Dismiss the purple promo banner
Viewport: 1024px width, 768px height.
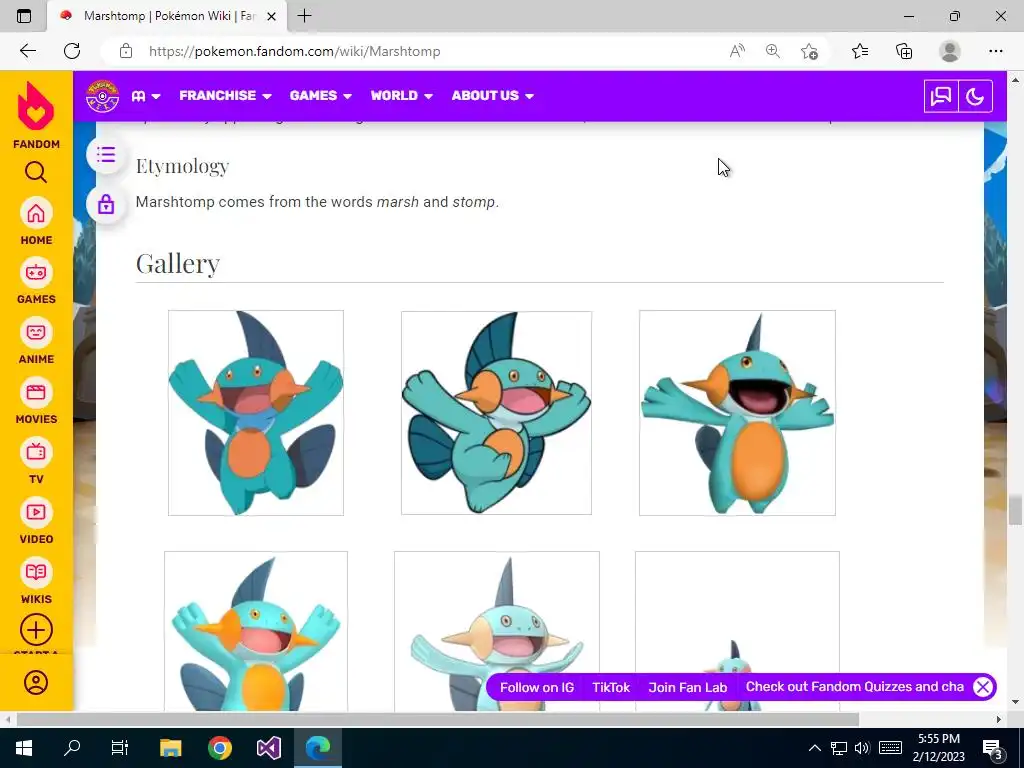[x=983, y=687]
